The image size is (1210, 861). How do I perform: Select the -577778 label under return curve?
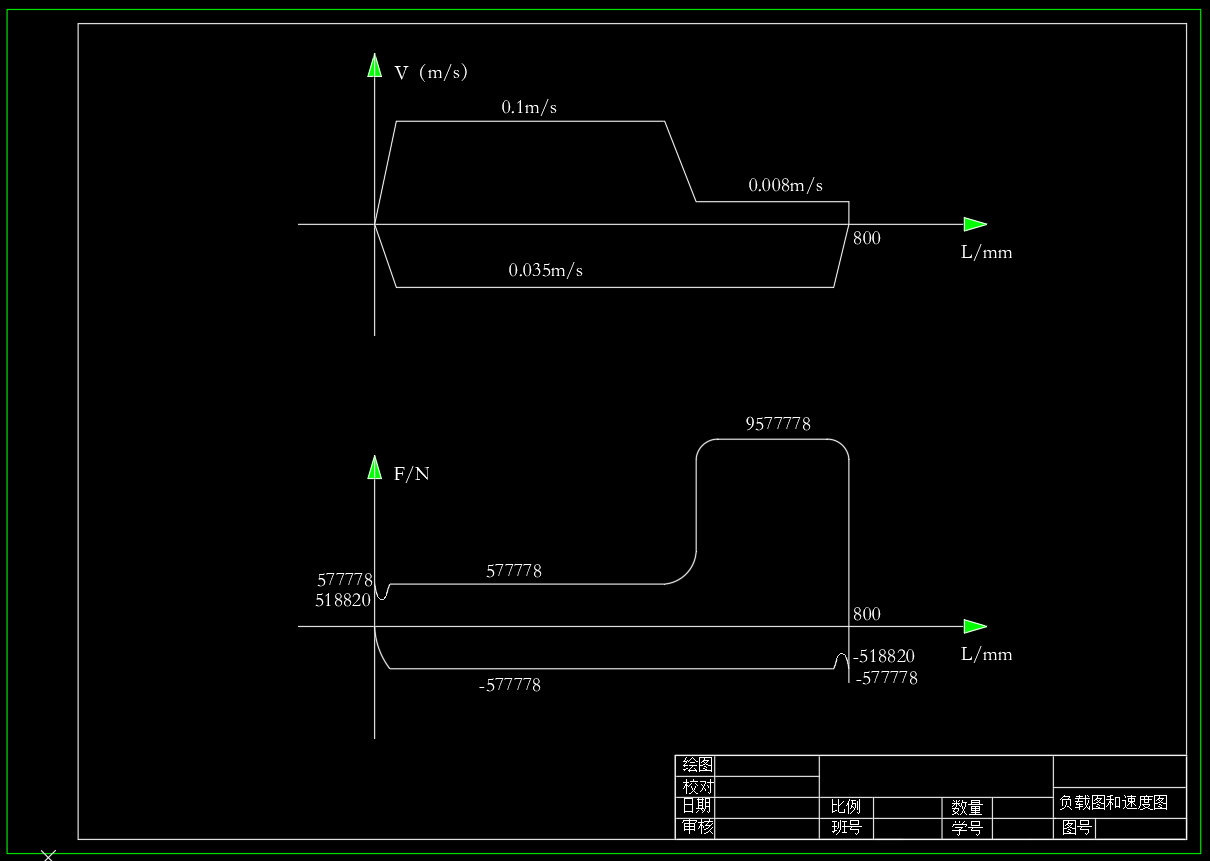(510, 685)
